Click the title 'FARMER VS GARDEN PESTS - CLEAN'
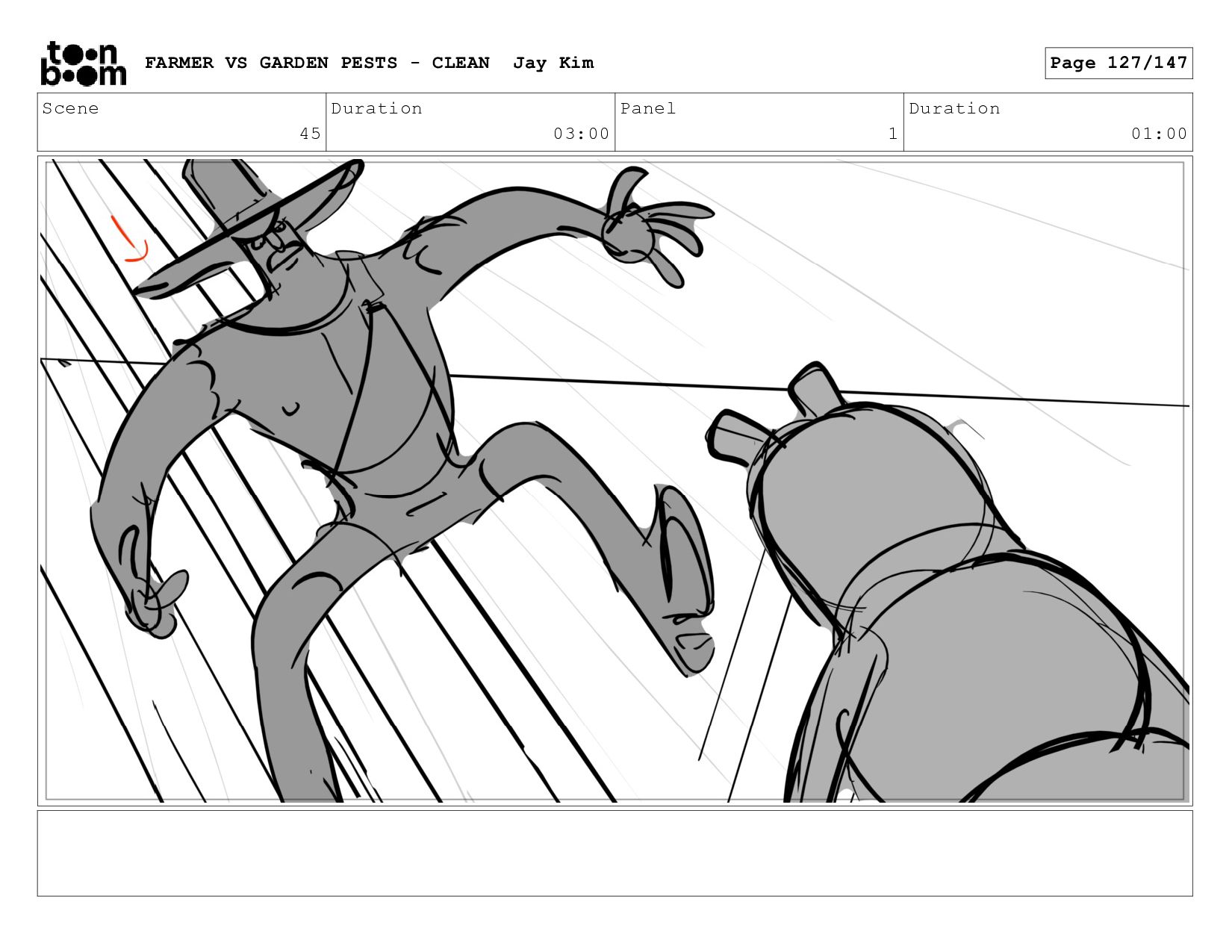The width and height of the screenshot is (1232, 952). (x=317, y=63)
